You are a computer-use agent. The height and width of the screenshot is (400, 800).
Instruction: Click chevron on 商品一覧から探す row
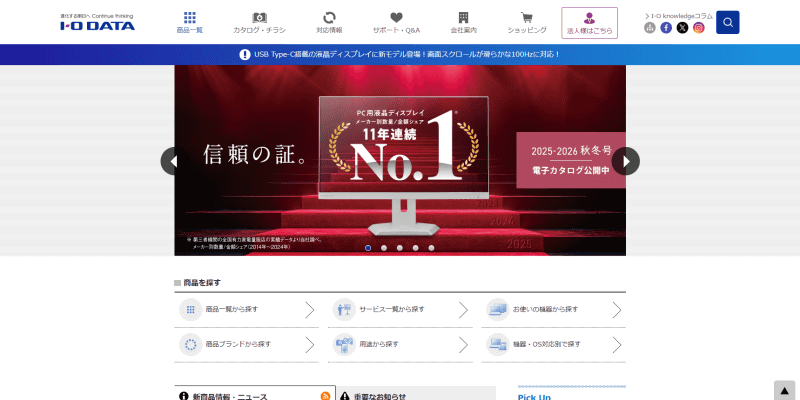click(310, 310)
